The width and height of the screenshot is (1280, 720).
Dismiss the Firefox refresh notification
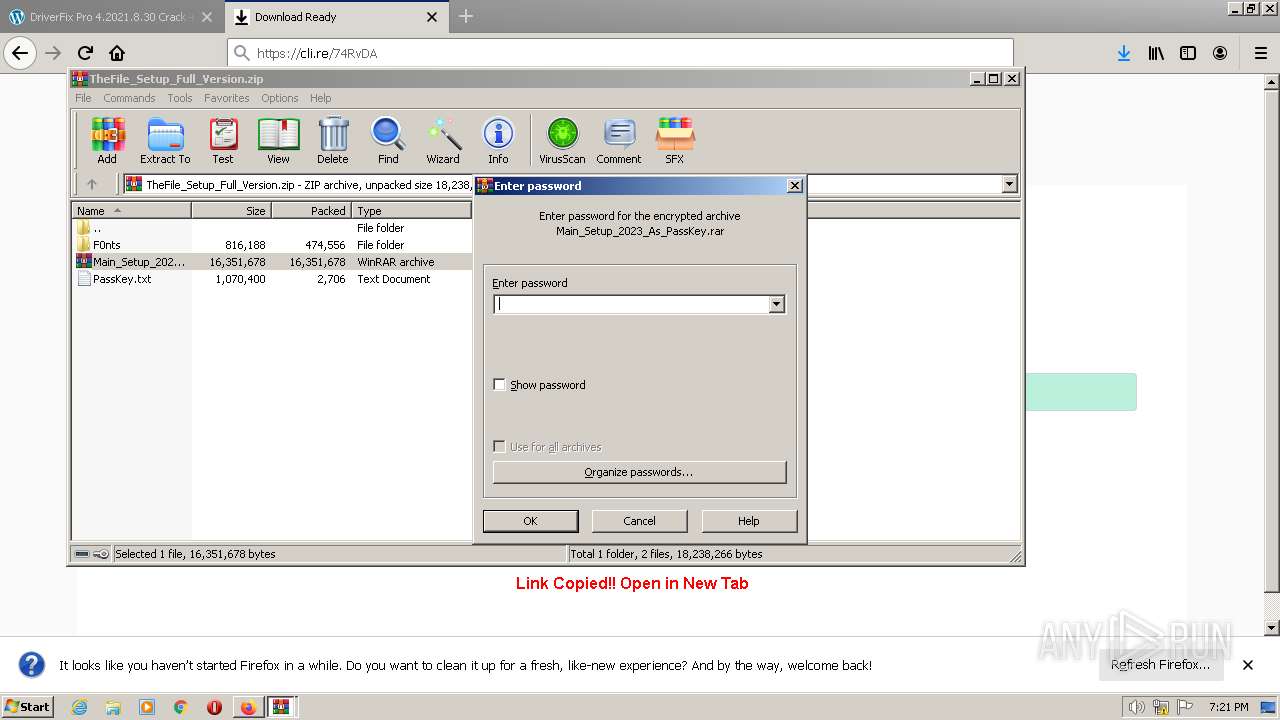tap(1247, 665)
